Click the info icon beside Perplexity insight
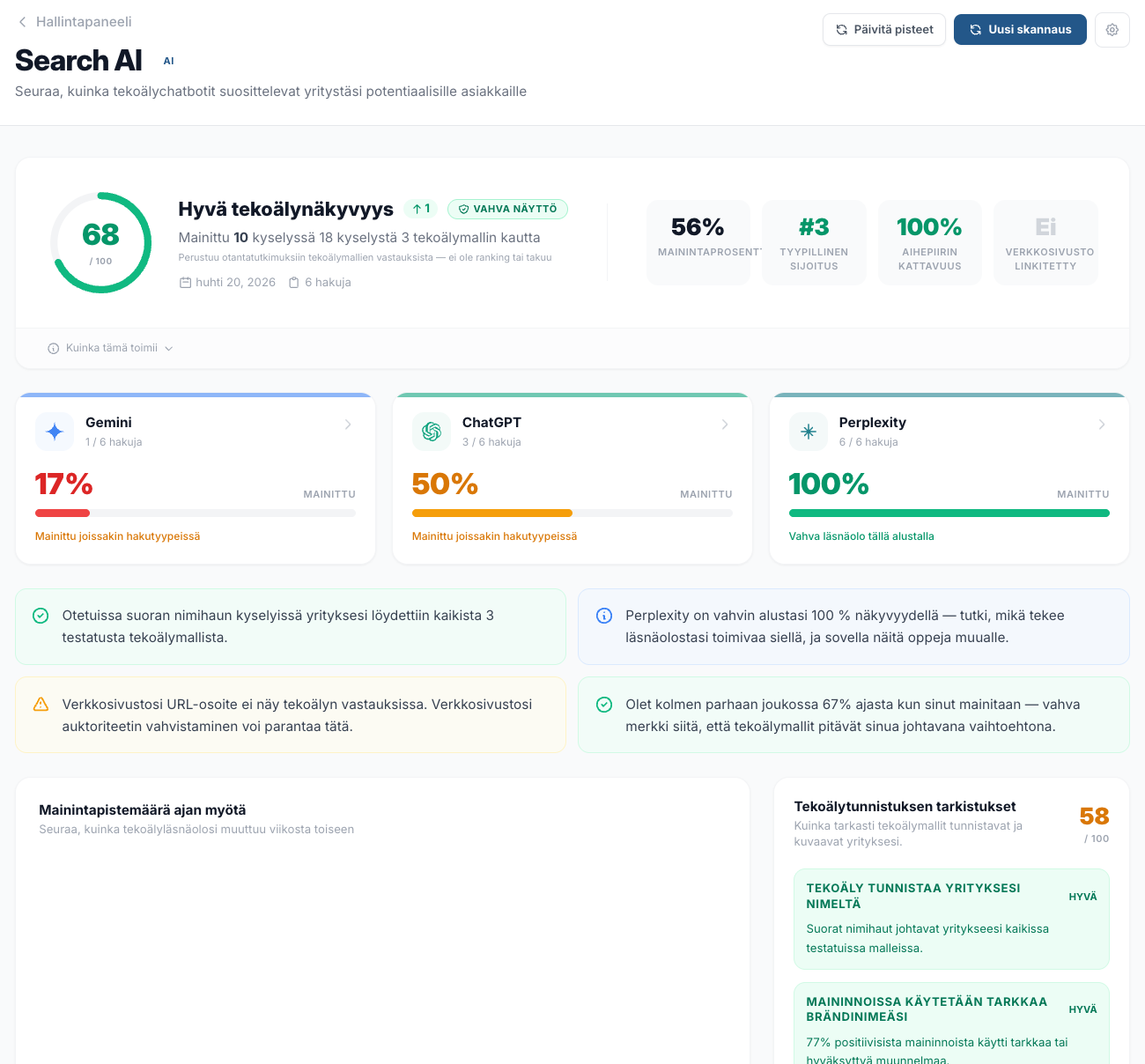Screen dimensions: 1145x1064 [604, 616]
